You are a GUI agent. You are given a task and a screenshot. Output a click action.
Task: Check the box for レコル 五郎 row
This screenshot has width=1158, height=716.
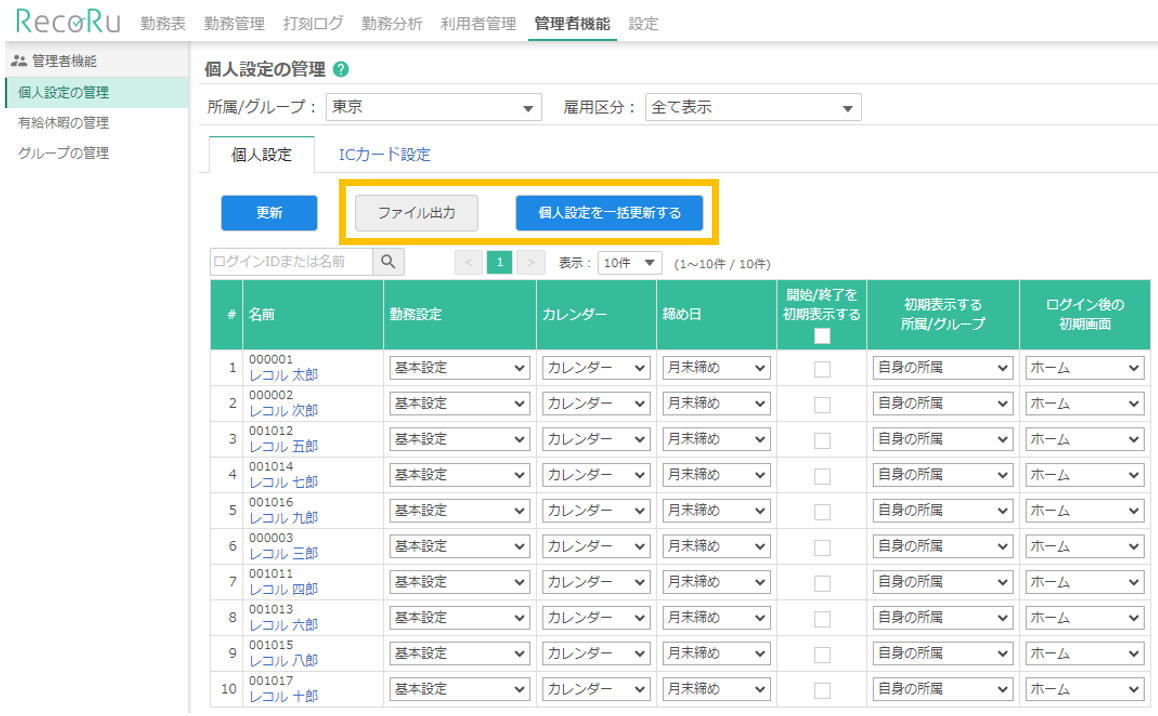(x=822, y=440)
